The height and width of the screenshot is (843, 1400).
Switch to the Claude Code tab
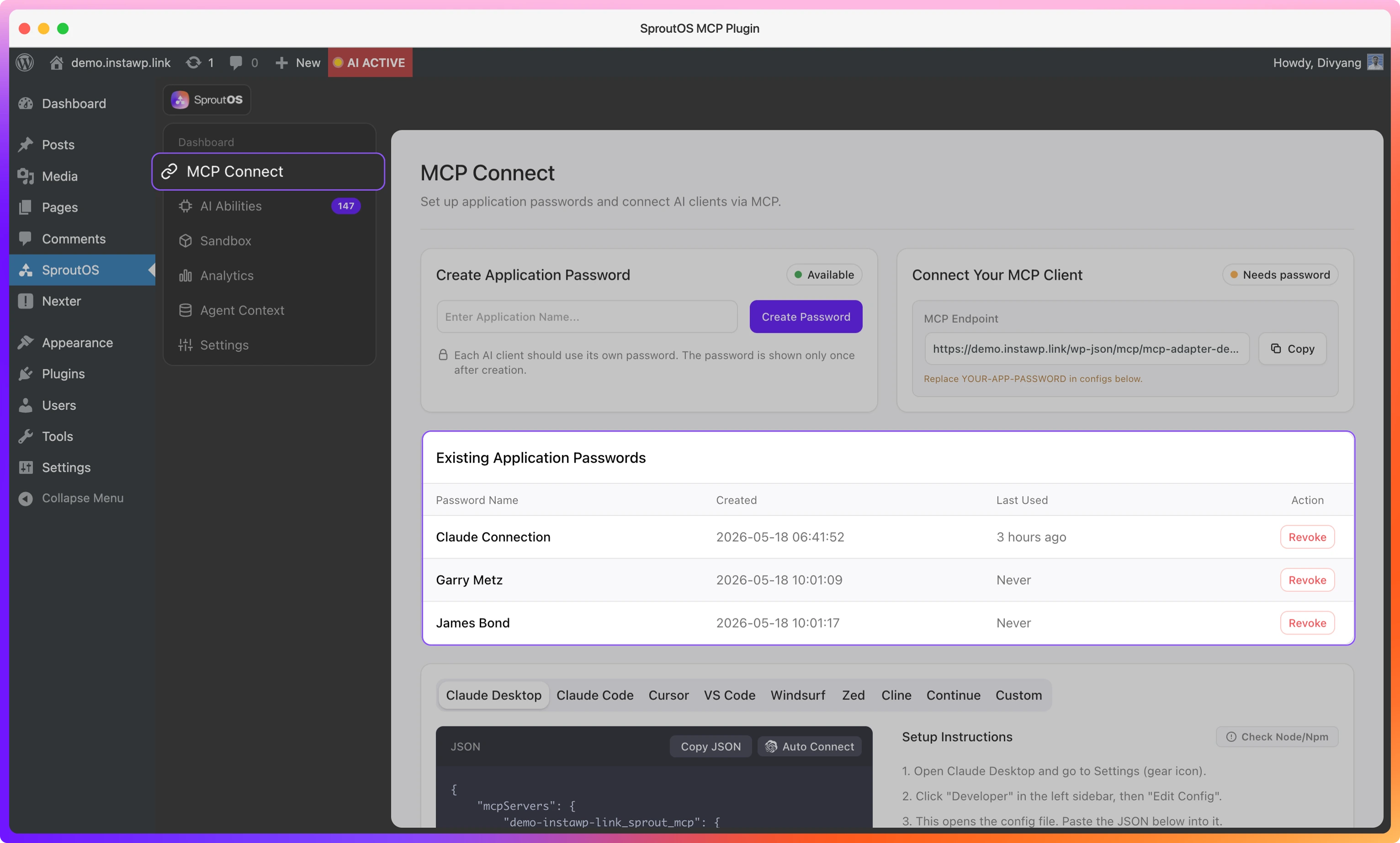click(x=595, y=695)
